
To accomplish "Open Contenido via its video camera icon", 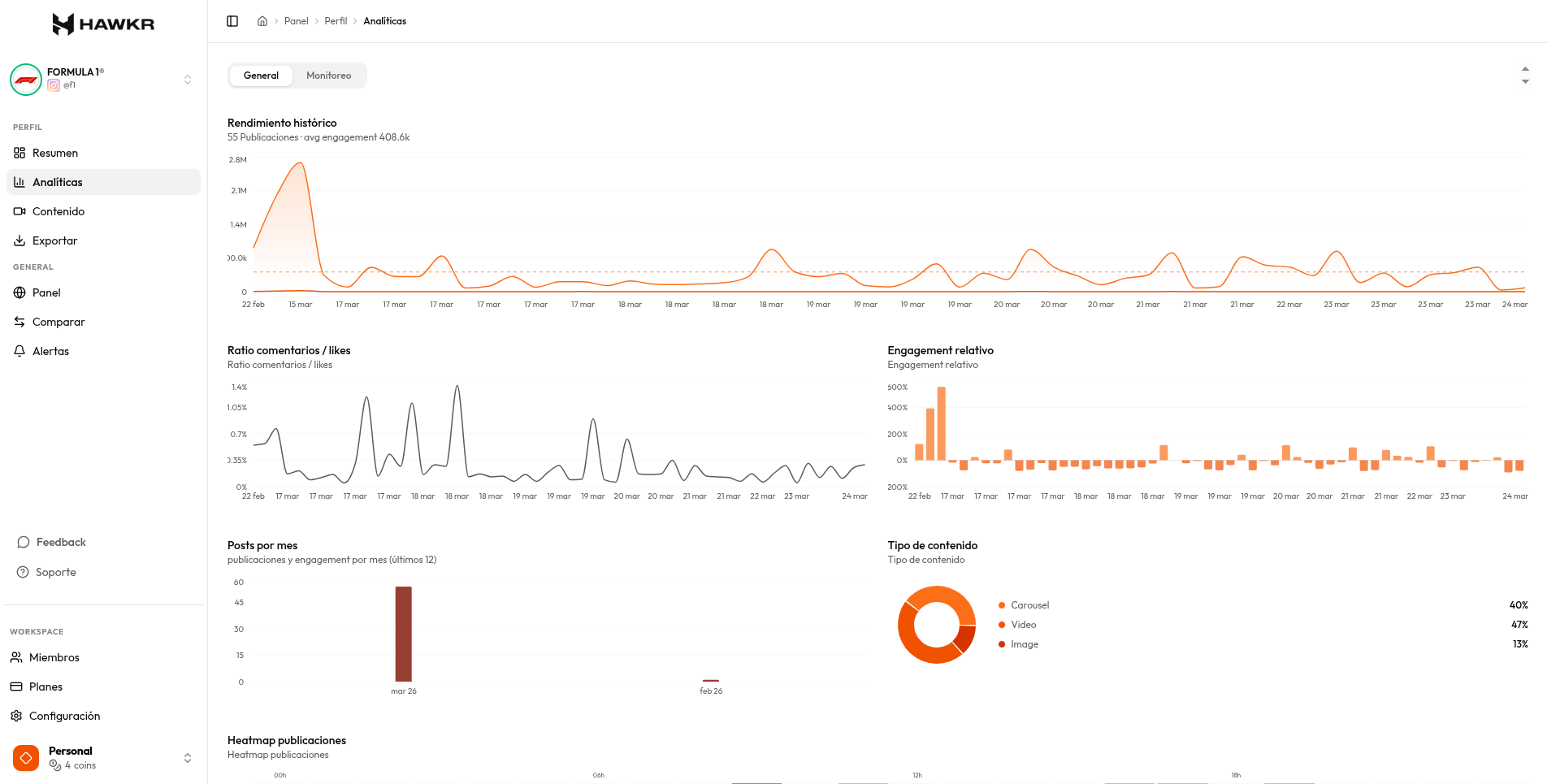I will click(19, 211).
